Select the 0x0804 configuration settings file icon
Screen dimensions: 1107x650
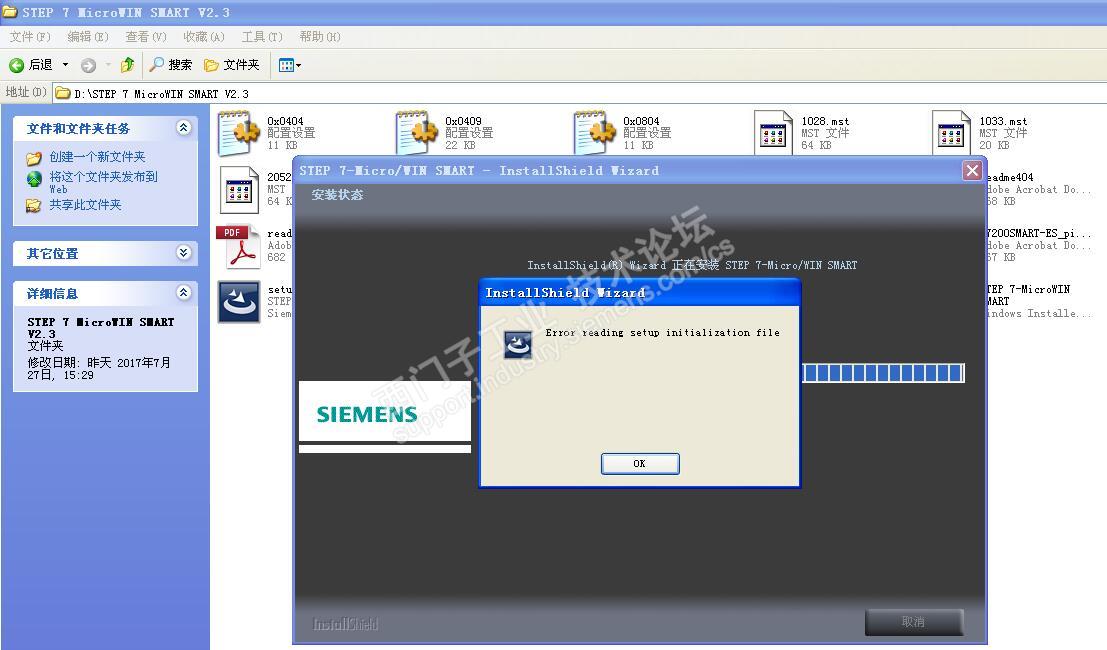tap(594, 133)
